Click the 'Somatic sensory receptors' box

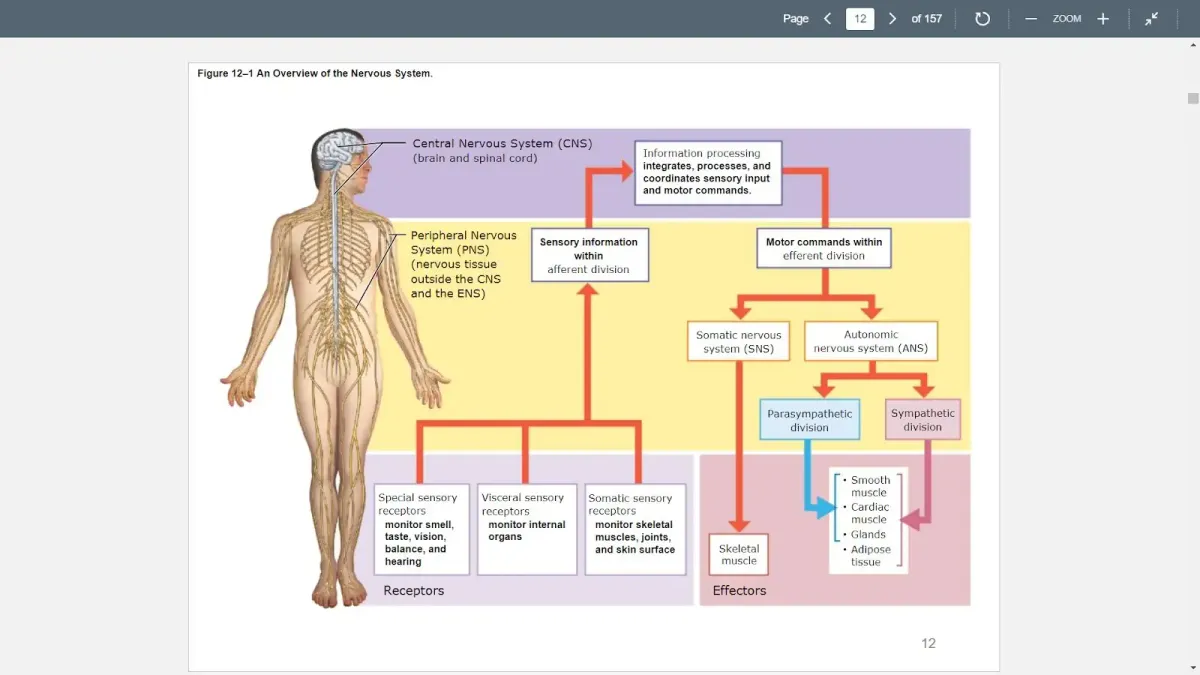click(635, 529)
